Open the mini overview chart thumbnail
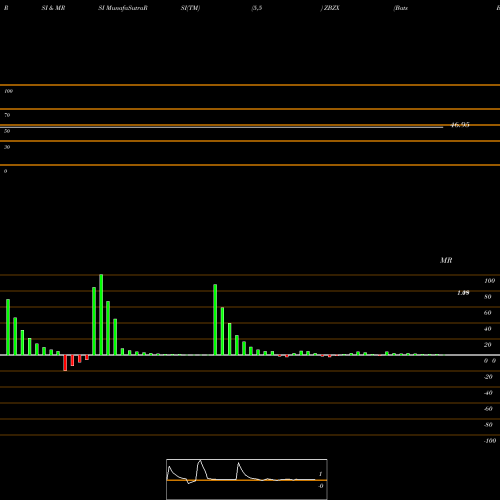 click(x=247, y=479)
